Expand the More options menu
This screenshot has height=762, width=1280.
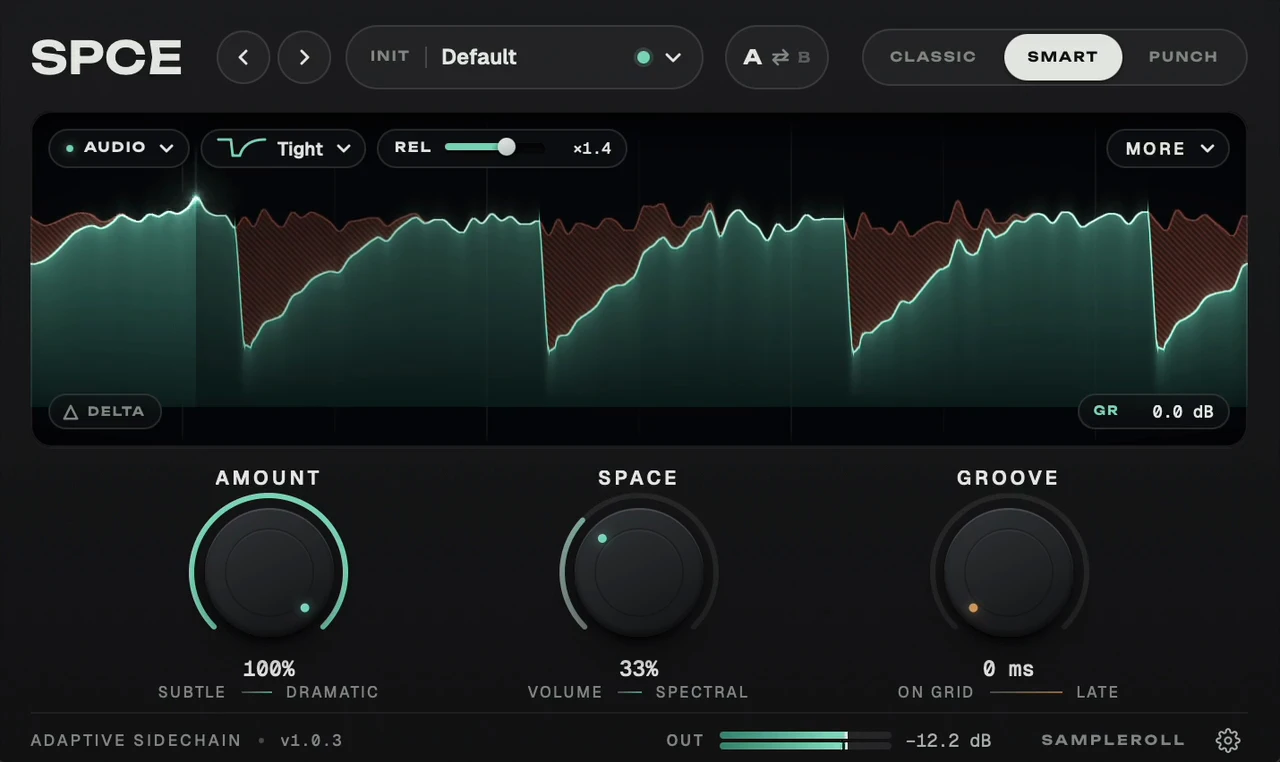(x=1168, y=148)
